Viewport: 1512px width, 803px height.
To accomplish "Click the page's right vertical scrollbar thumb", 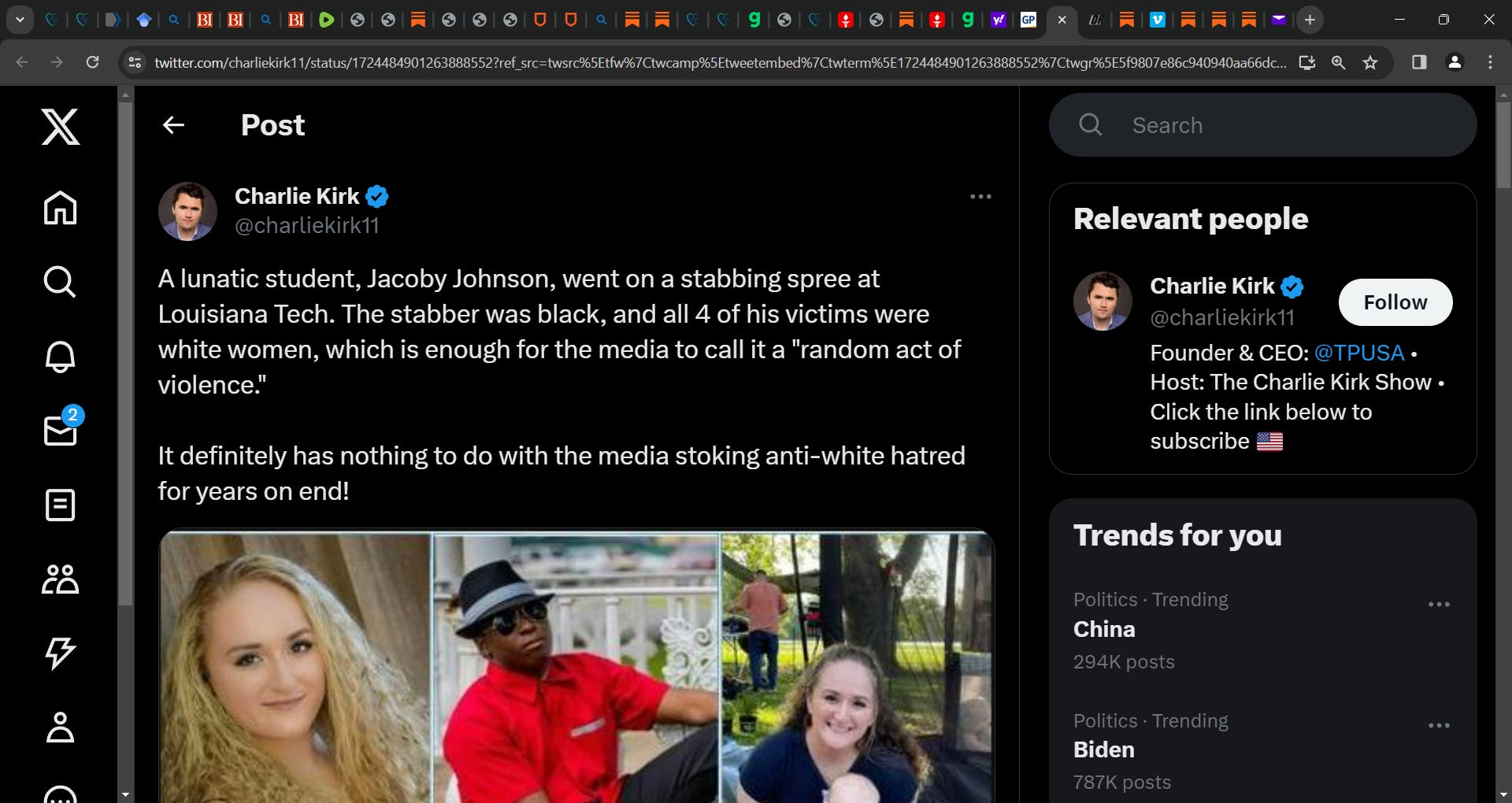I will (x=1503, y=144).
